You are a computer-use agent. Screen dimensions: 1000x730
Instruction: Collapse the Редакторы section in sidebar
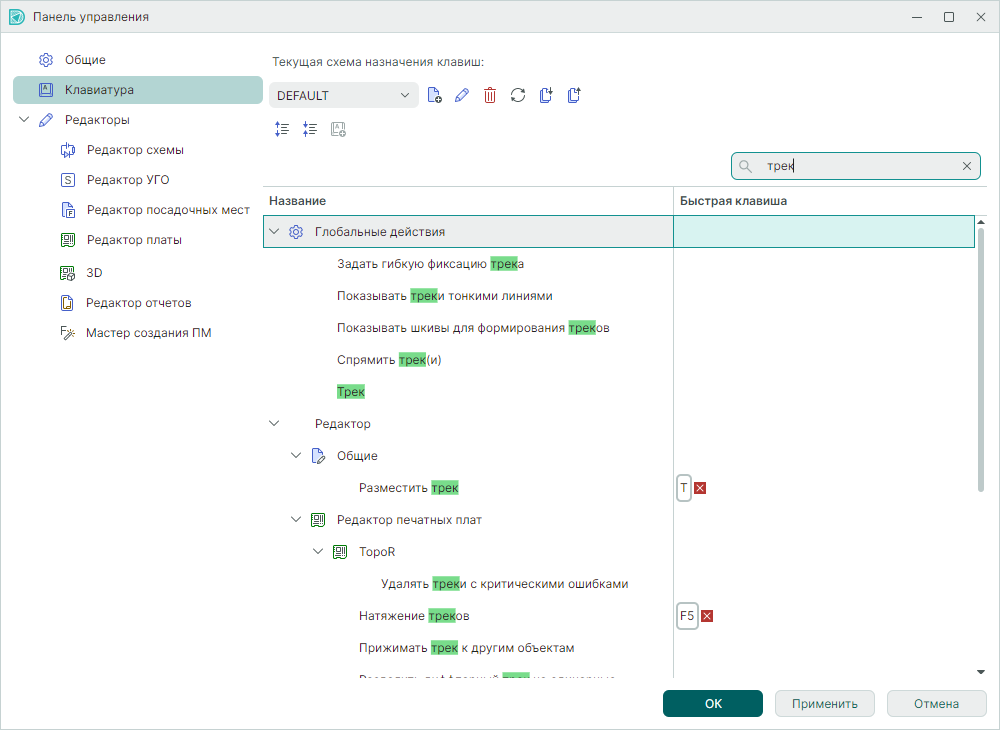24,120
